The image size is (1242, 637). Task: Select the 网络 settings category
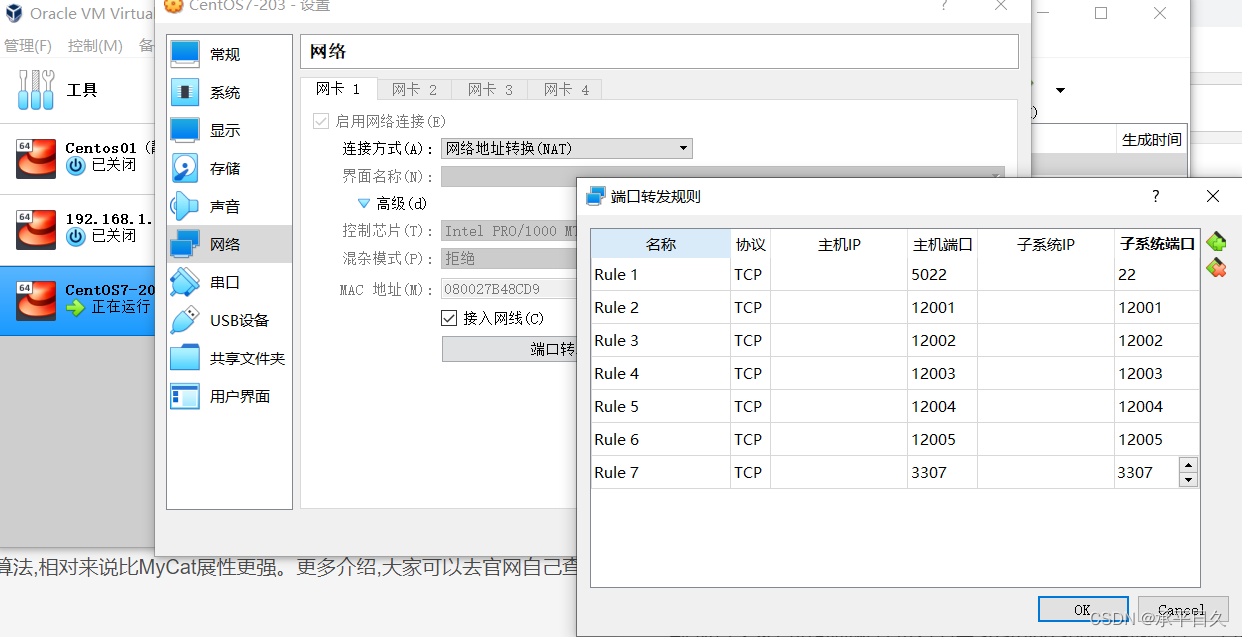pyautogui.click(x=229, y=244)
